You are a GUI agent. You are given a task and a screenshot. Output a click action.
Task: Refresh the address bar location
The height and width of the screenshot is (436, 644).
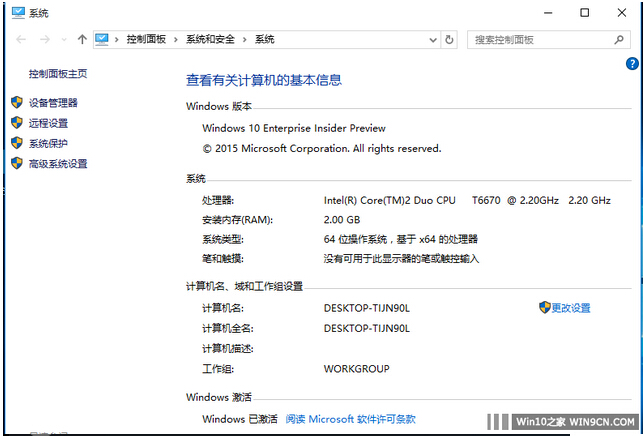pyautogui.click(x=449, y=39)
